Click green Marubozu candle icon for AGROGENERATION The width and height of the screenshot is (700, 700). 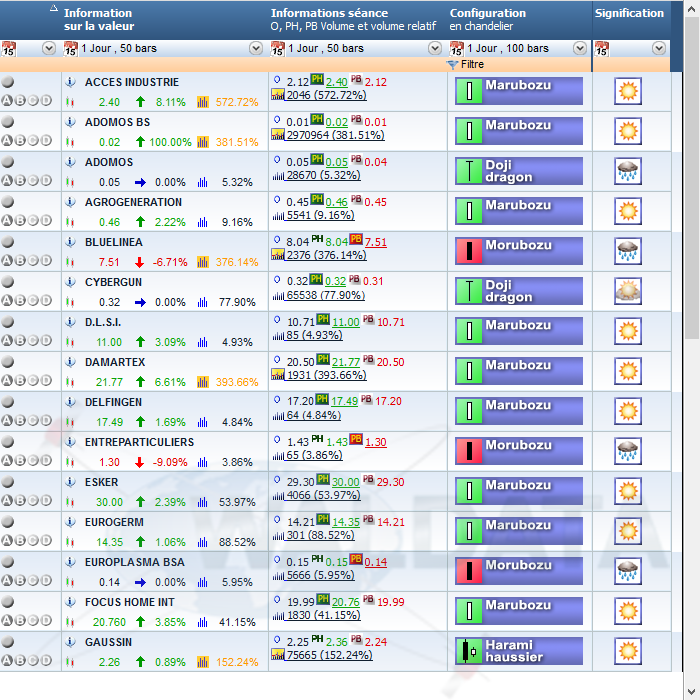coord(469,211)
